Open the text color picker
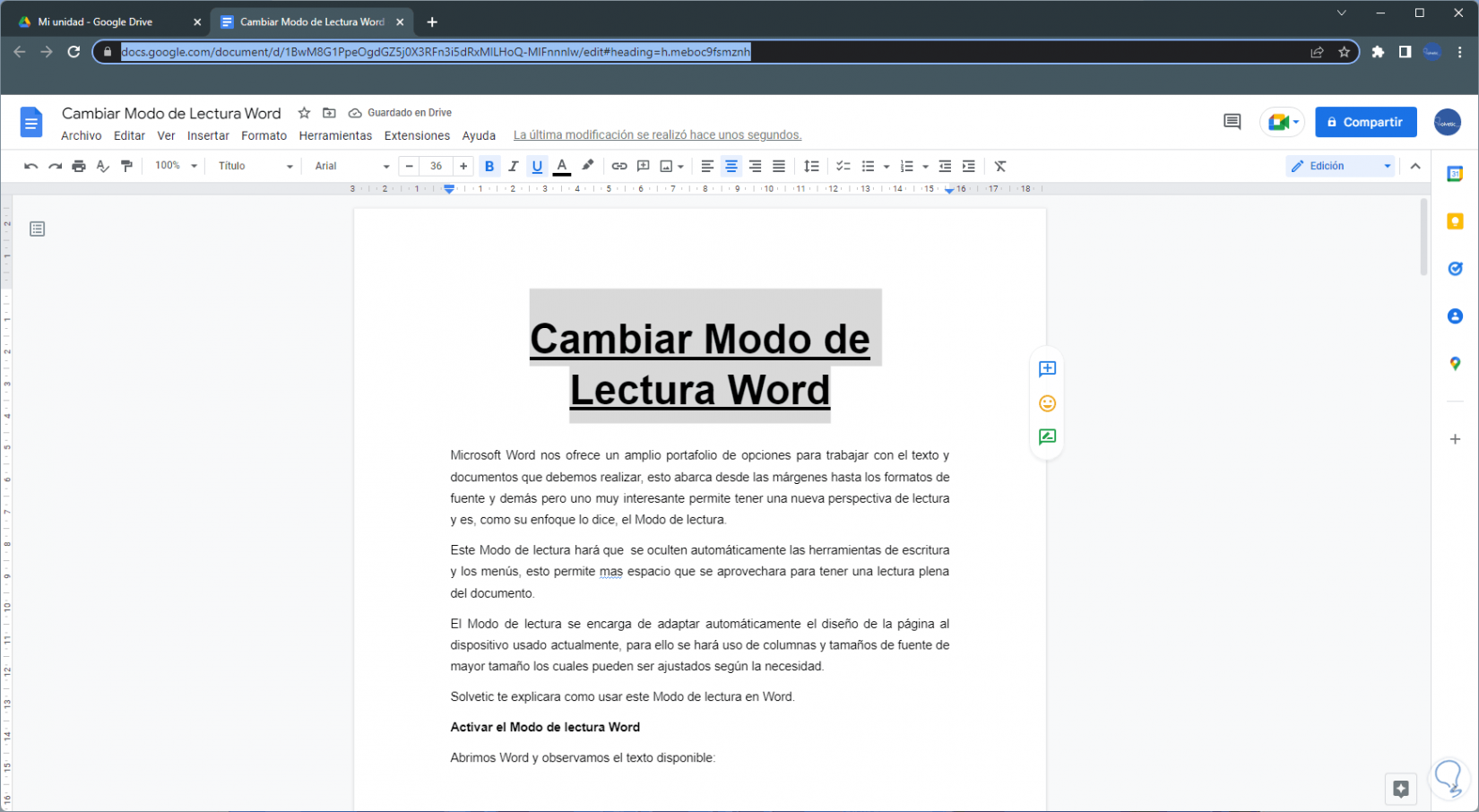1479x812 pixels. pos(562,166)
